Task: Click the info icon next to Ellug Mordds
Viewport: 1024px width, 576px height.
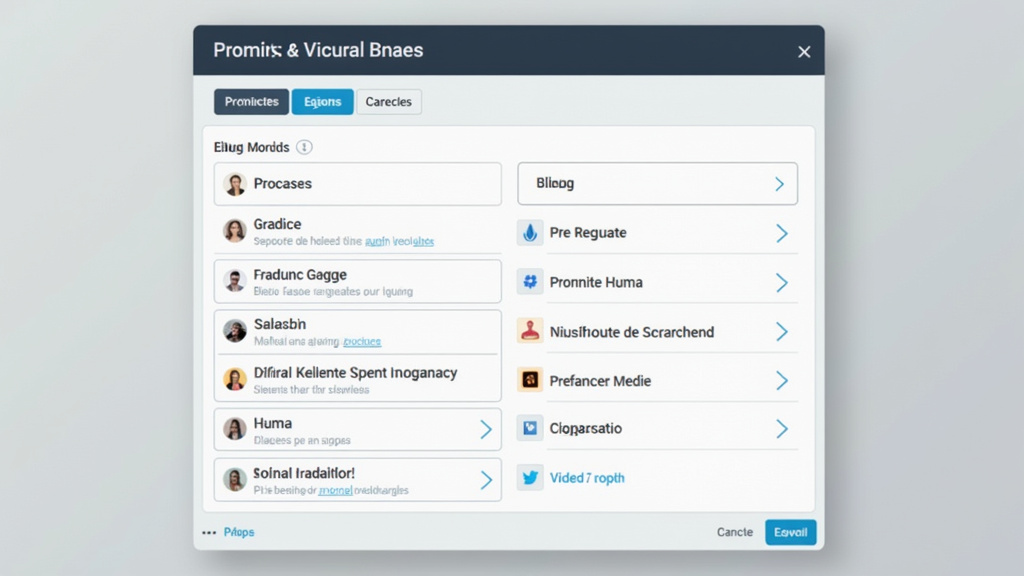Action: tap(304, 147)
